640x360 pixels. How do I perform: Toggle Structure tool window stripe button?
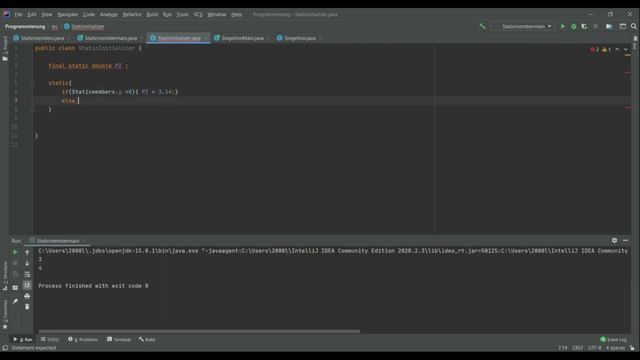(x=5, y=276)
